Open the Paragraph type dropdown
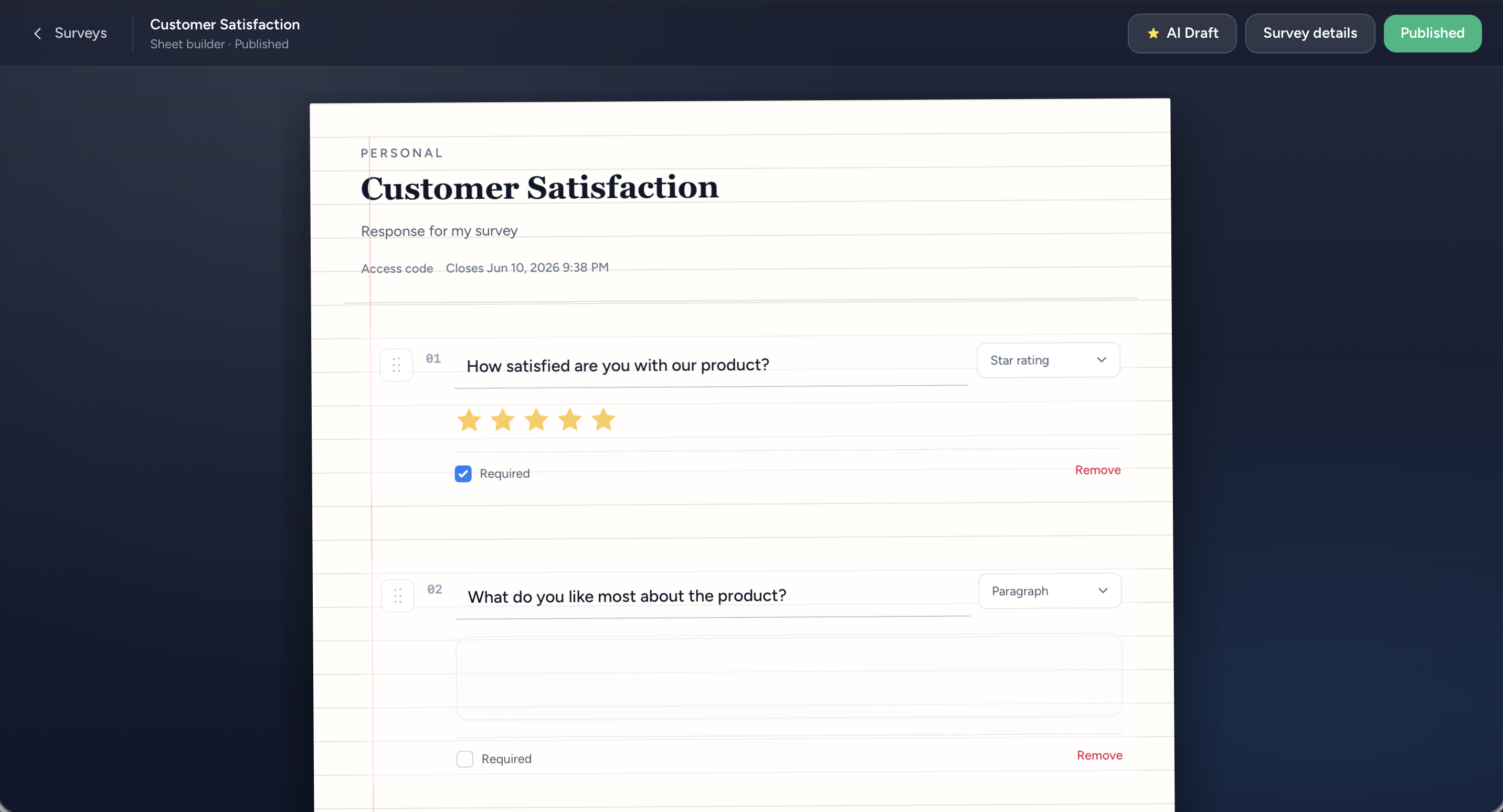The width and height of the screenshot is (1503, 812). click(1050, 591)
